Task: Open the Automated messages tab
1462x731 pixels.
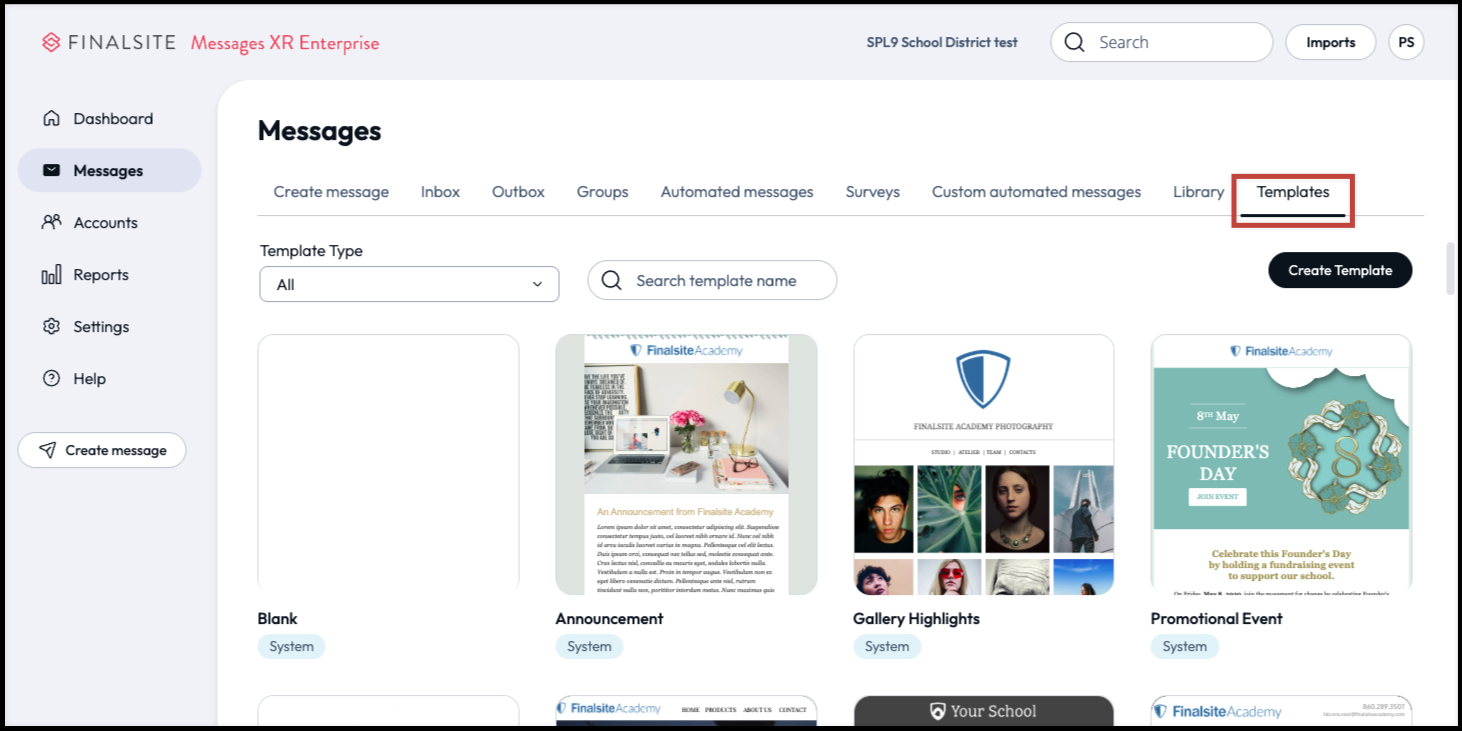Action: pos(737,192)
